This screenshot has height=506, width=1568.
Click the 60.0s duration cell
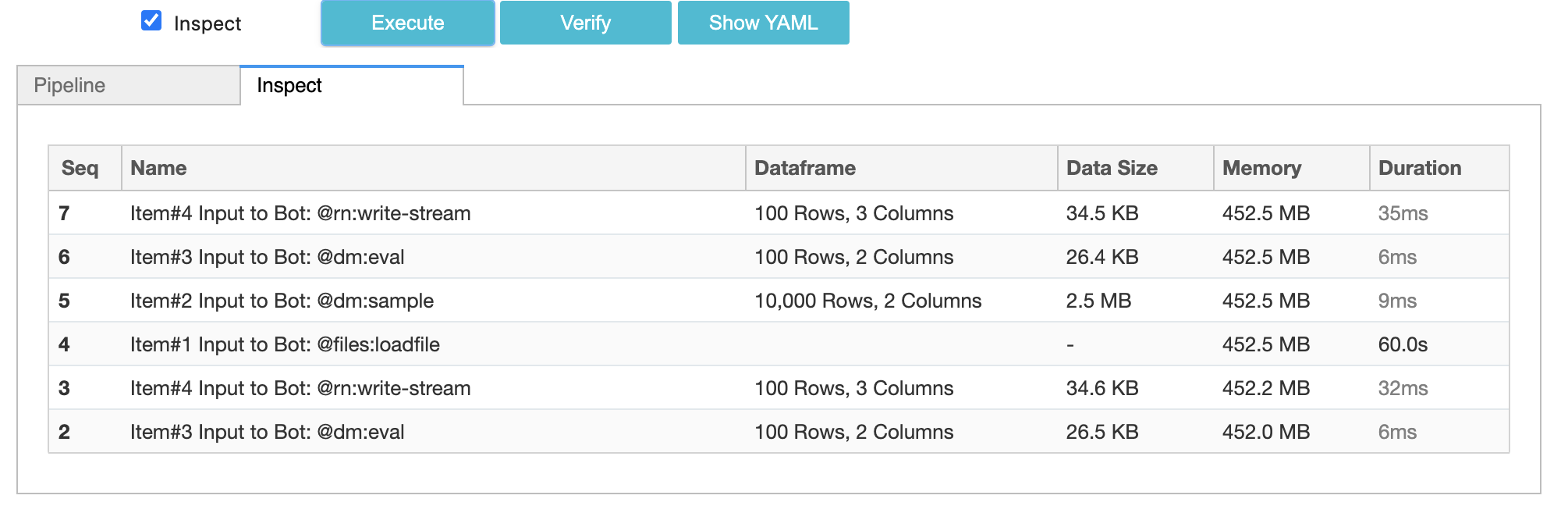[1403, 344]
